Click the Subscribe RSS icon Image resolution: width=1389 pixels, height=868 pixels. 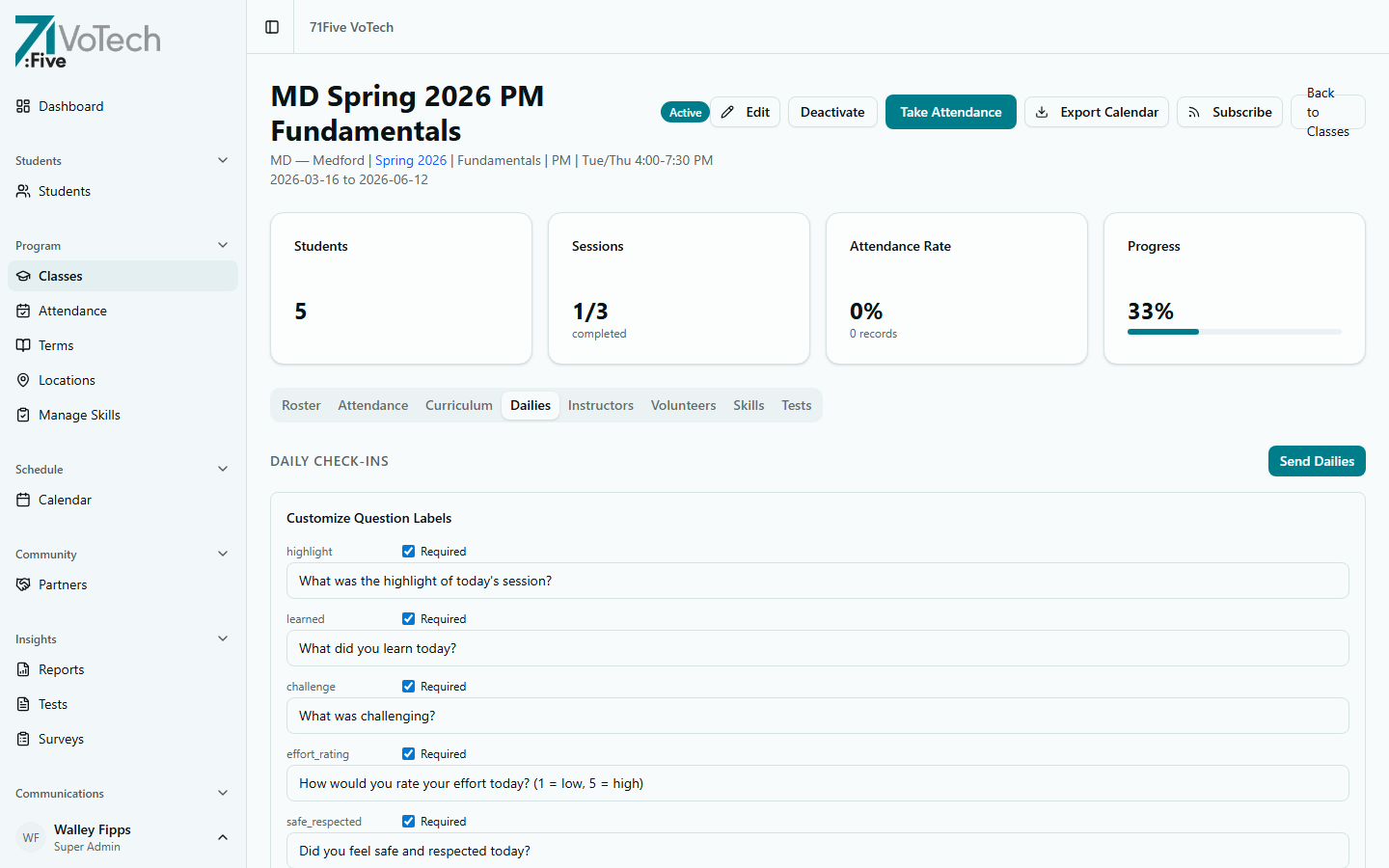click(x=1195, y=112)
